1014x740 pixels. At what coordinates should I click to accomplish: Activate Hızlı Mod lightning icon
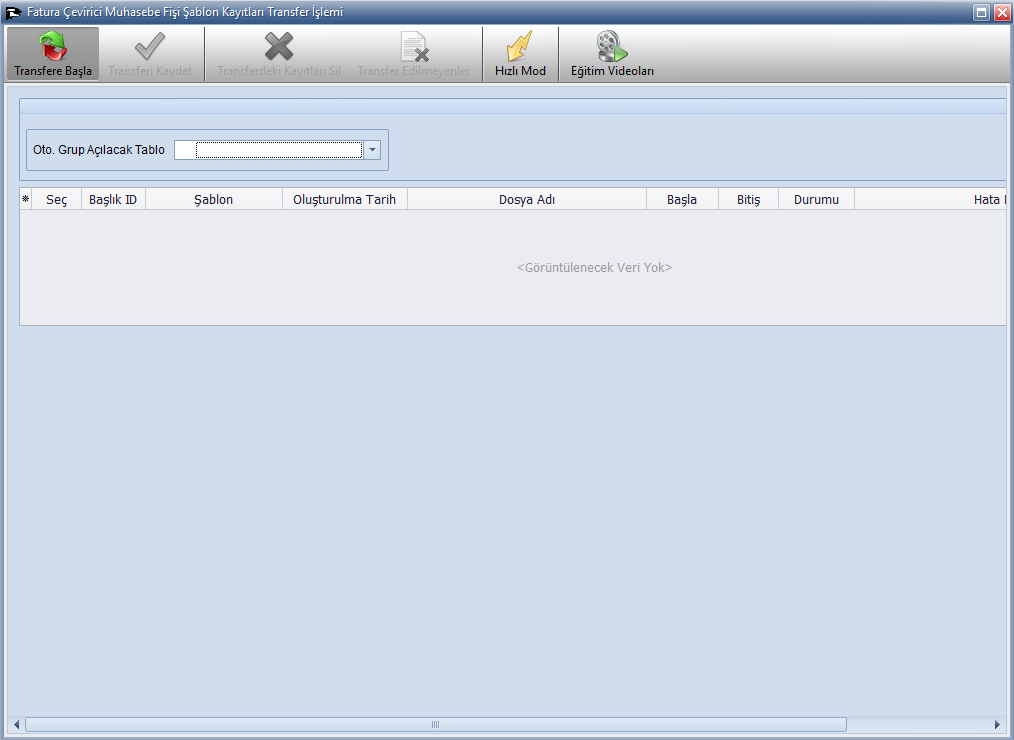[x=520, y=46]
